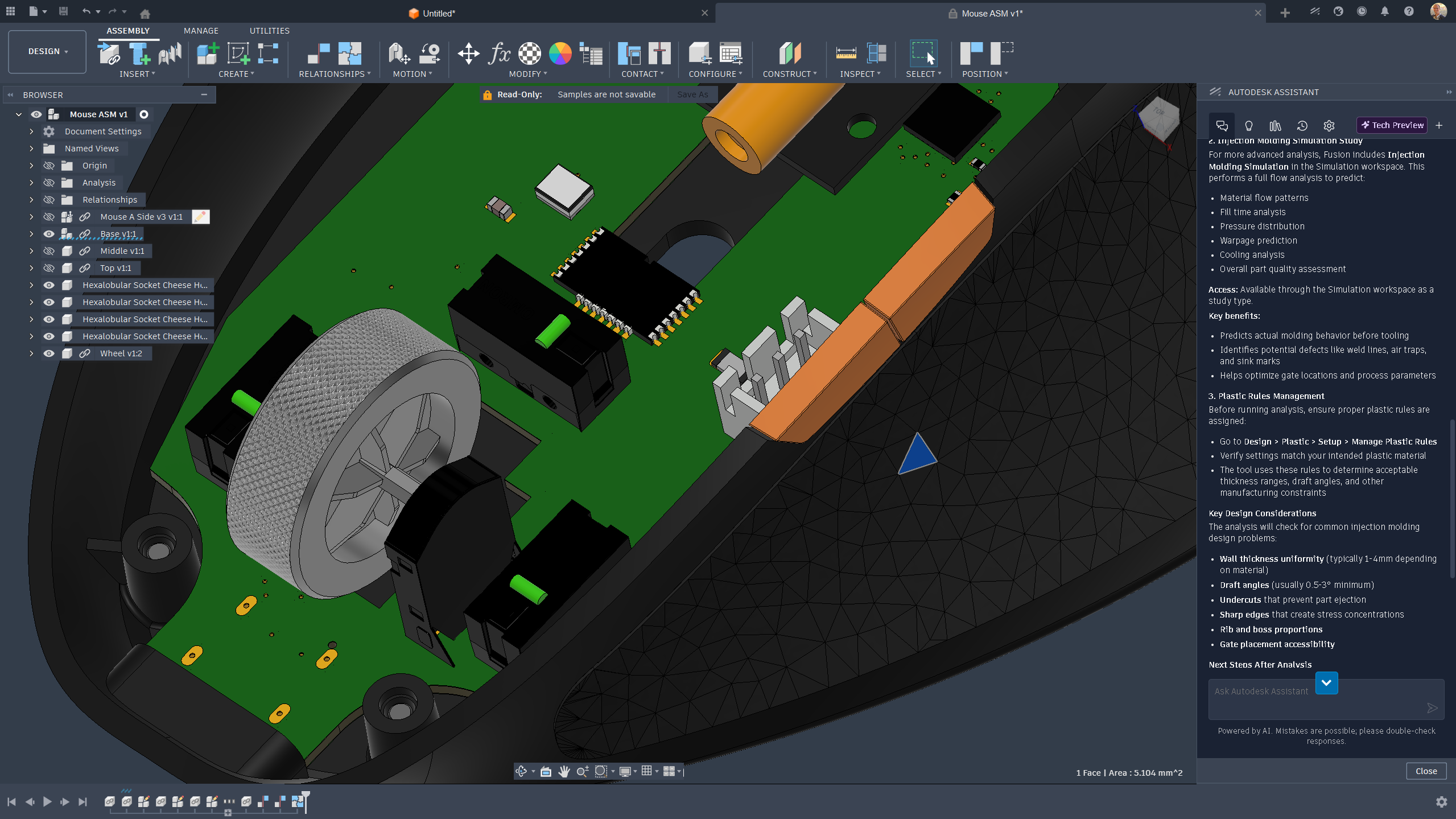
Task: Click the New Component icon
Action: click(x=207, y=54)
